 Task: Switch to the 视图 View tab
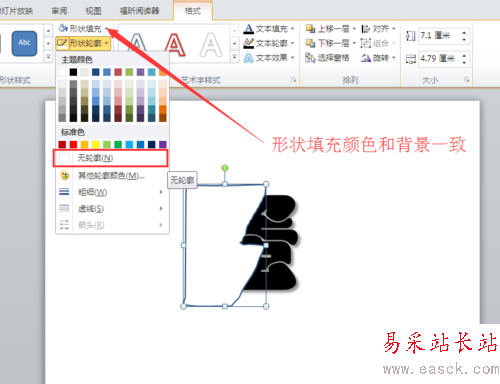point(93,11)
